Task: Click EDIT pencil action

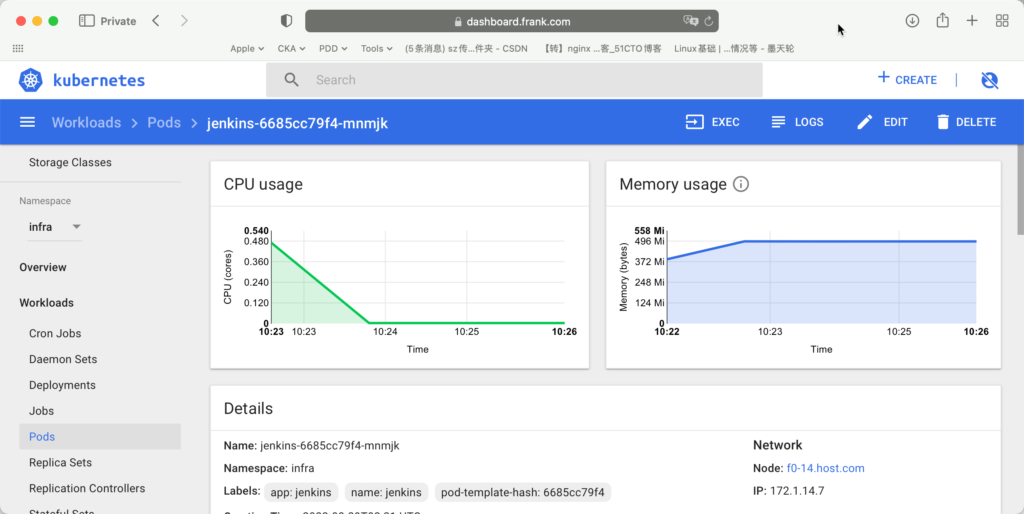Action: 882,122
